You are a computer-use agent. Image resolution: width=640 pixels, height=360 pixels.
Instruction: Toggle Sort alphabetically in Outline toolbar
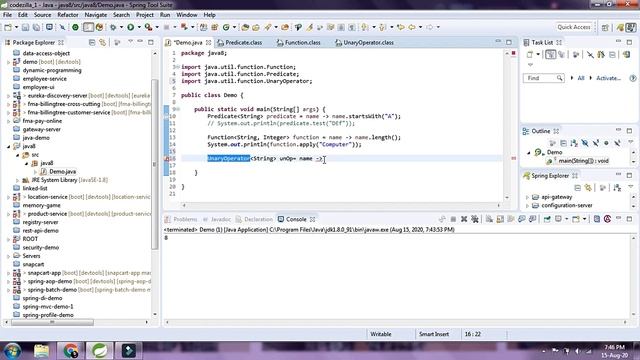[x=574, y=143]
